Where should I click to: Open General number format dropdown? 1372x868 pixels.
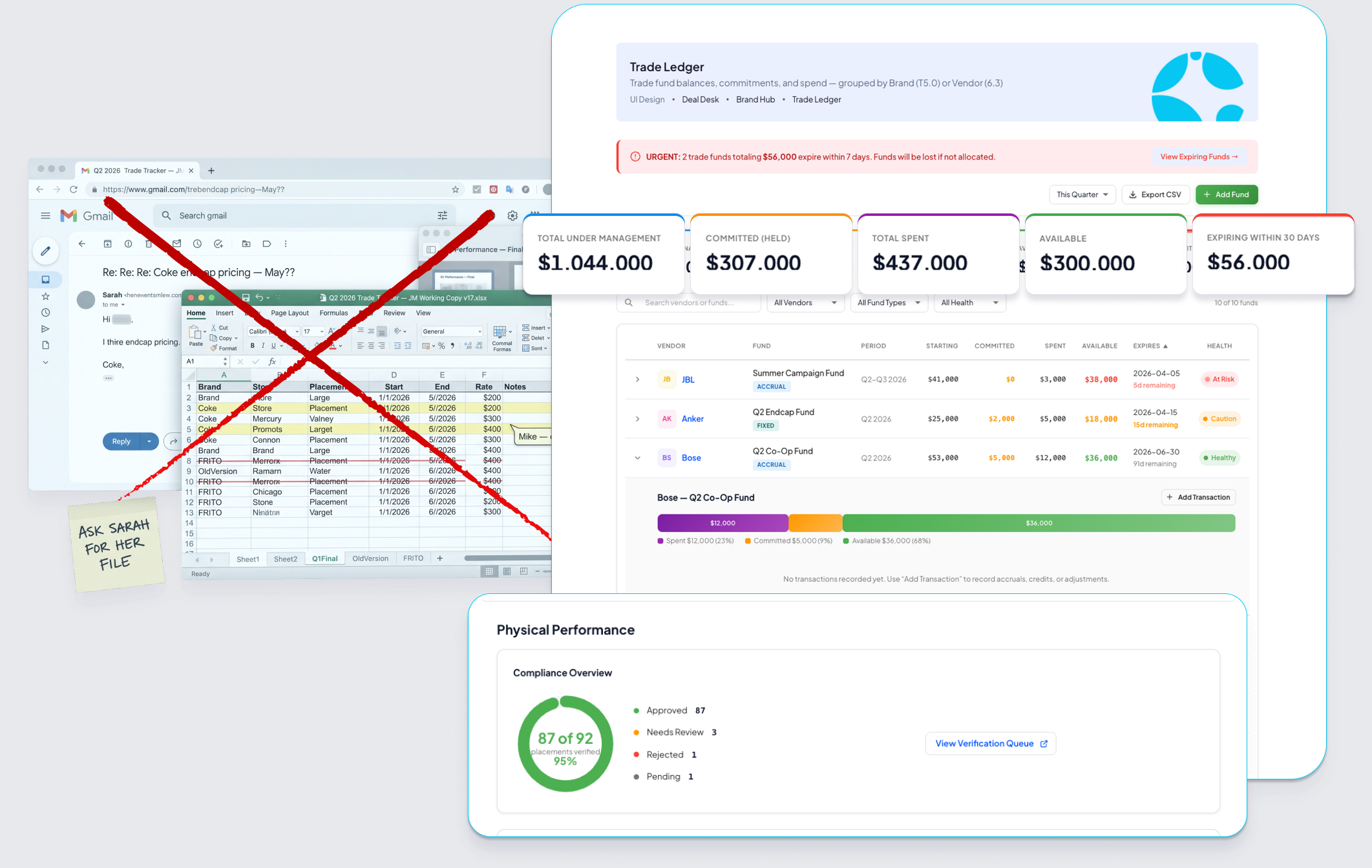pos(452,332)
